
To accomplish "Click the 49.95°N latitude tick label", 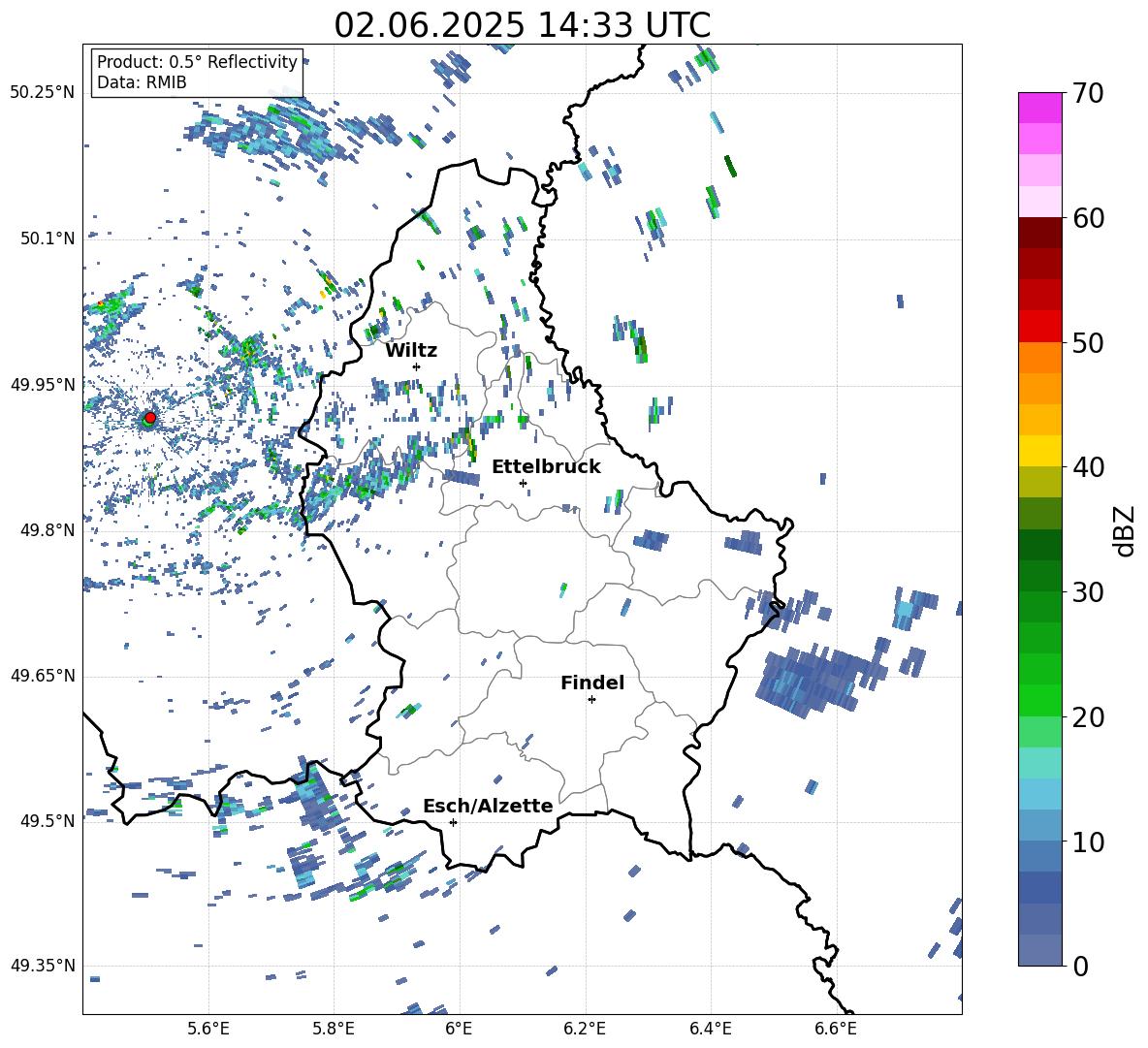I will 43,384.
